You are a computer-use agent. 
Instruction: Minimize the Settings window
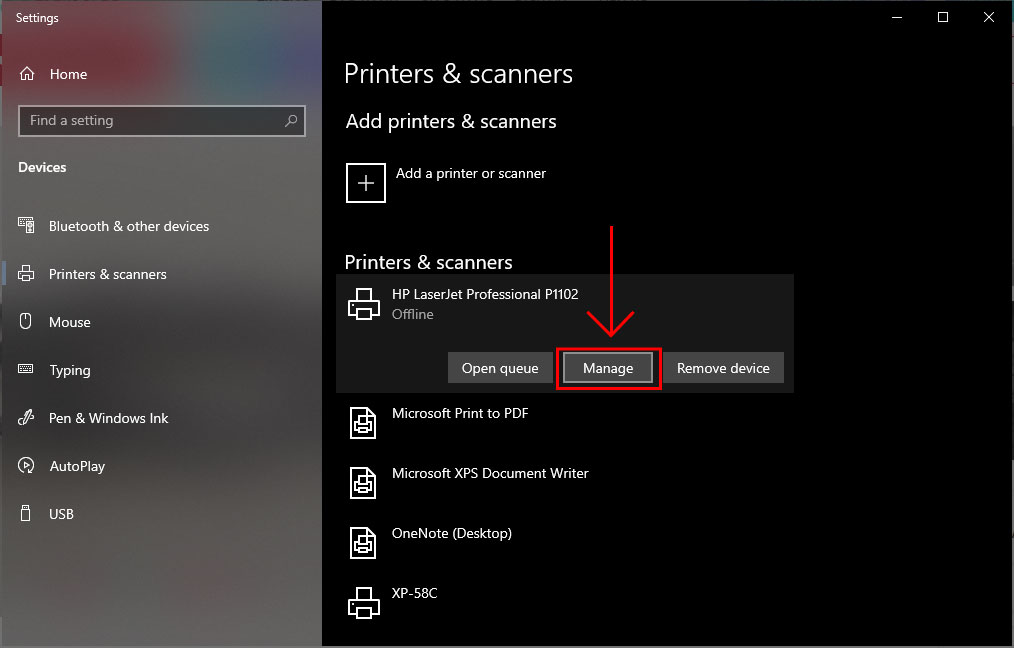coord(897,17)
